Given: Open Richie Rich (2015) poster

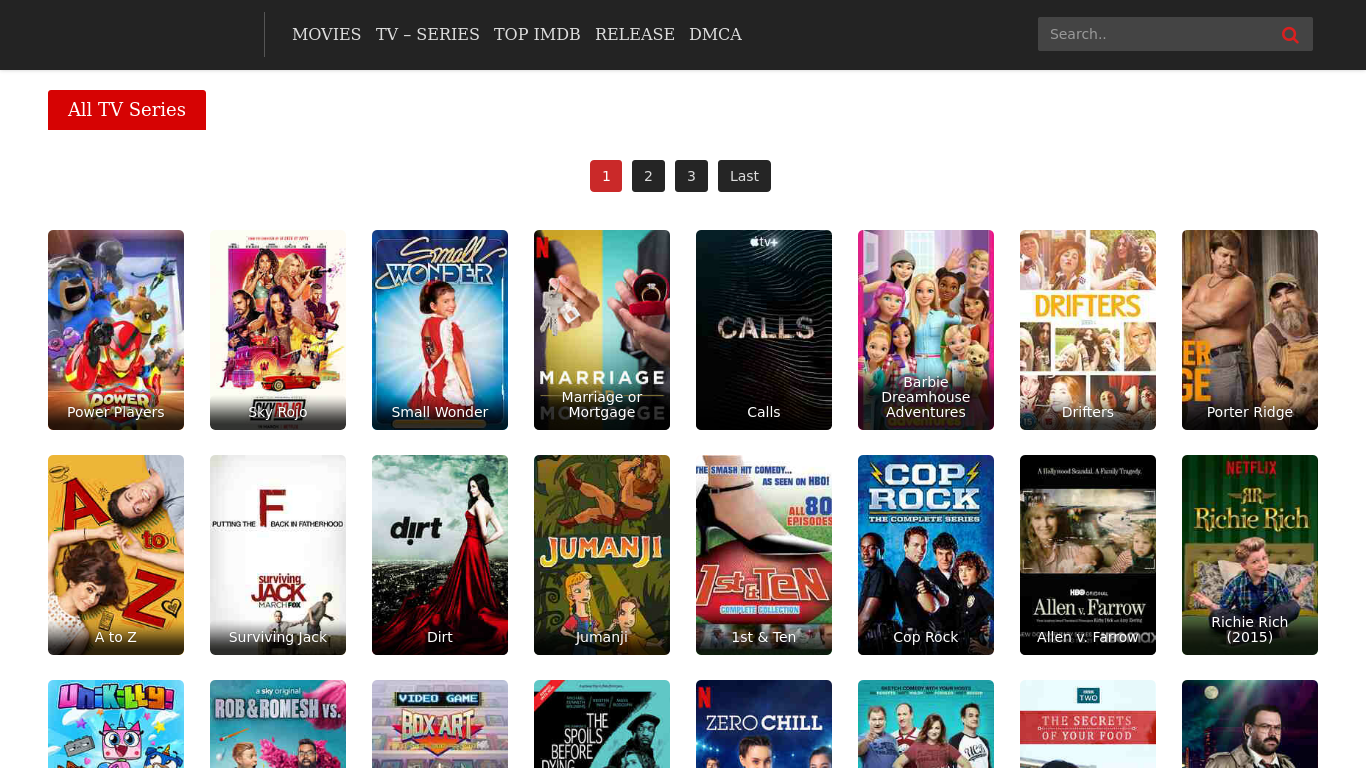Looking at the screenshot, I should pyautogui.click(x=1250, y=555).
